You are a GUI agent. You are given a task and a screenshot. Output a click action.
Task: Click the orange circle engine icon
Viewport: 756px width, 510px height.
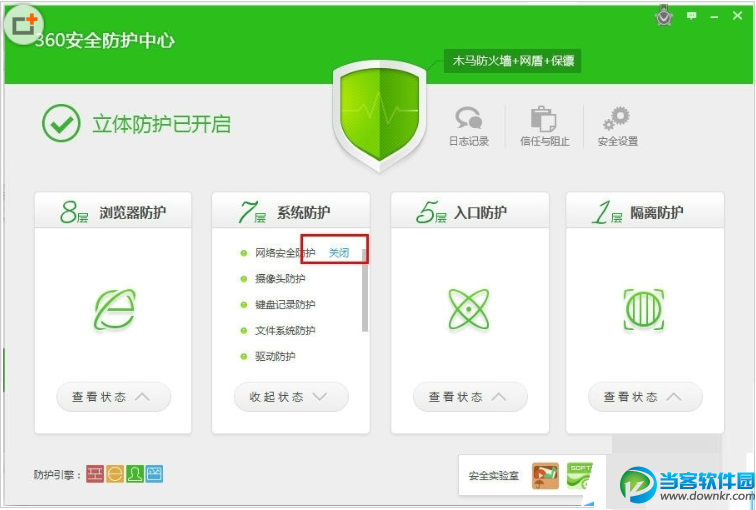click(115, 474)
